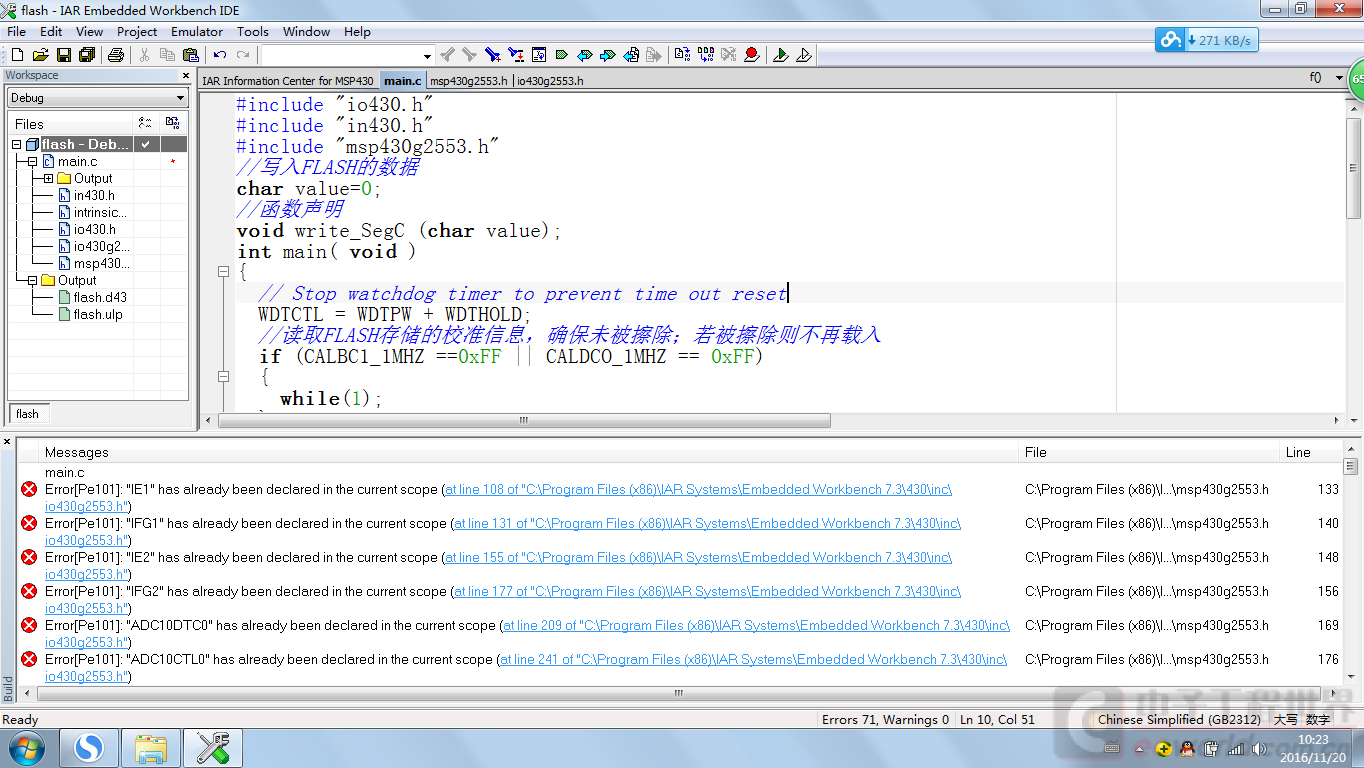The width and height of the screenshot is (1364, 768).
Task: Open the Tools menu
Action: pyautogui.click(x=253, y=31)
